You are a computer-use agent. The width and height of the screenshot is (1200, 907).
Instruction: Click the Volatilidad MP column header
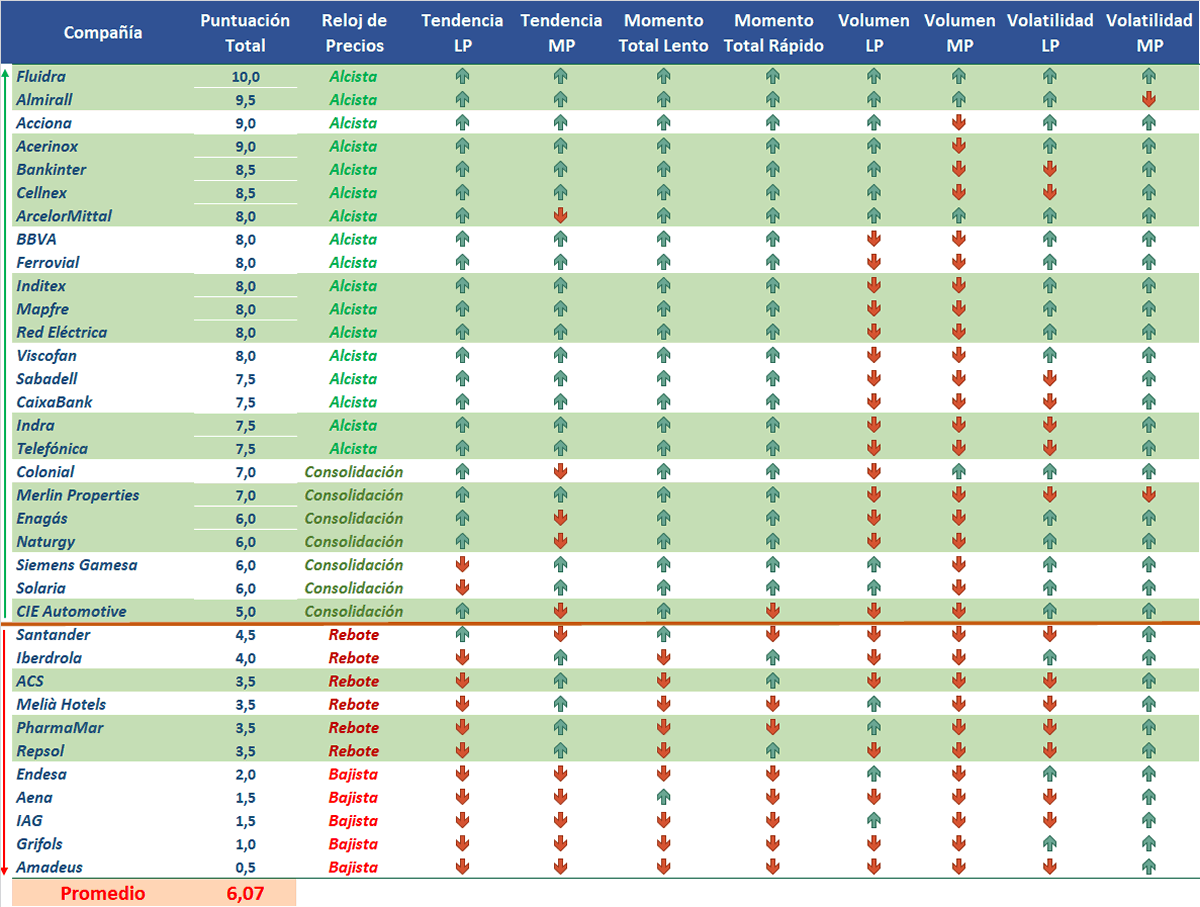point(1149,33)
